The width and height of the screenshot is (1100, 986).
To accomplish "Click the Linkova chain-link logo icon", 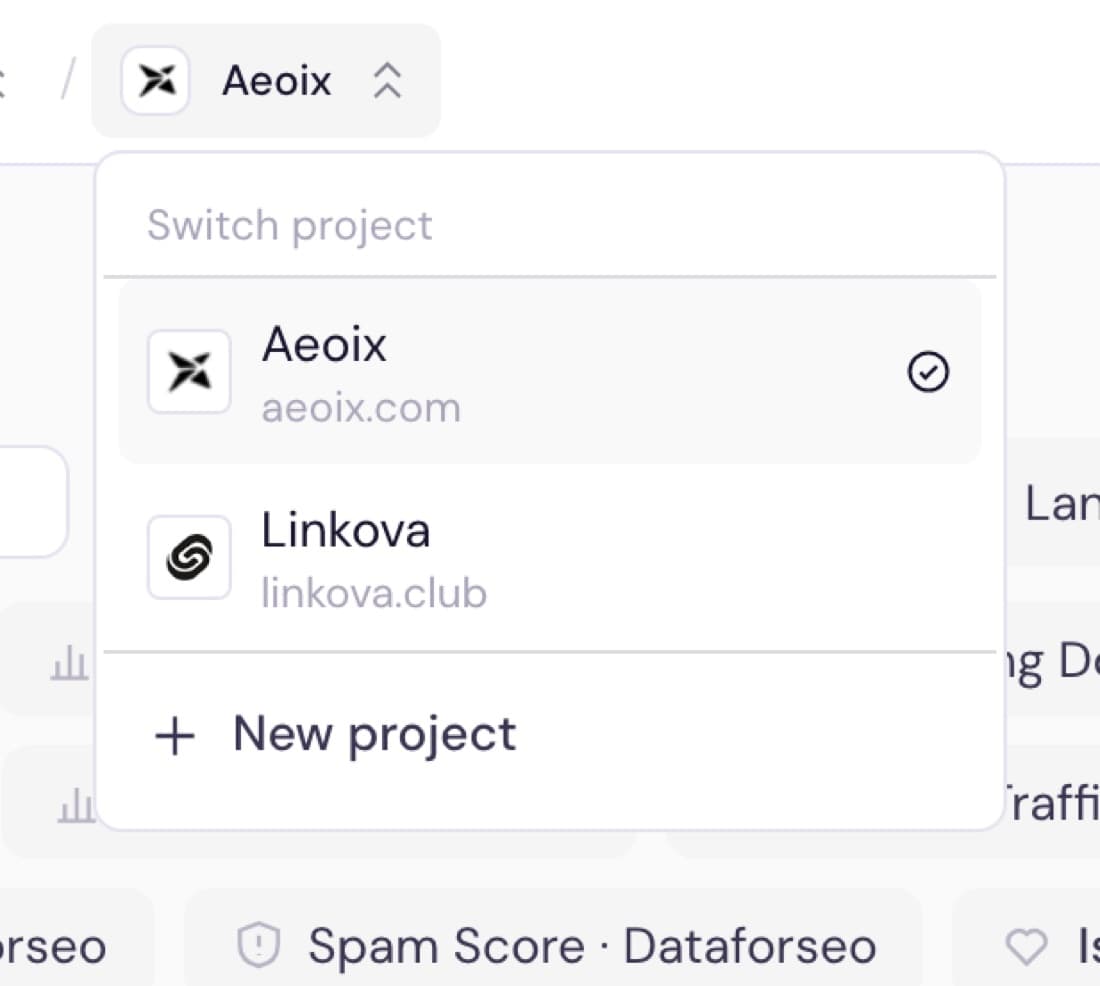I will coord(189,557).
